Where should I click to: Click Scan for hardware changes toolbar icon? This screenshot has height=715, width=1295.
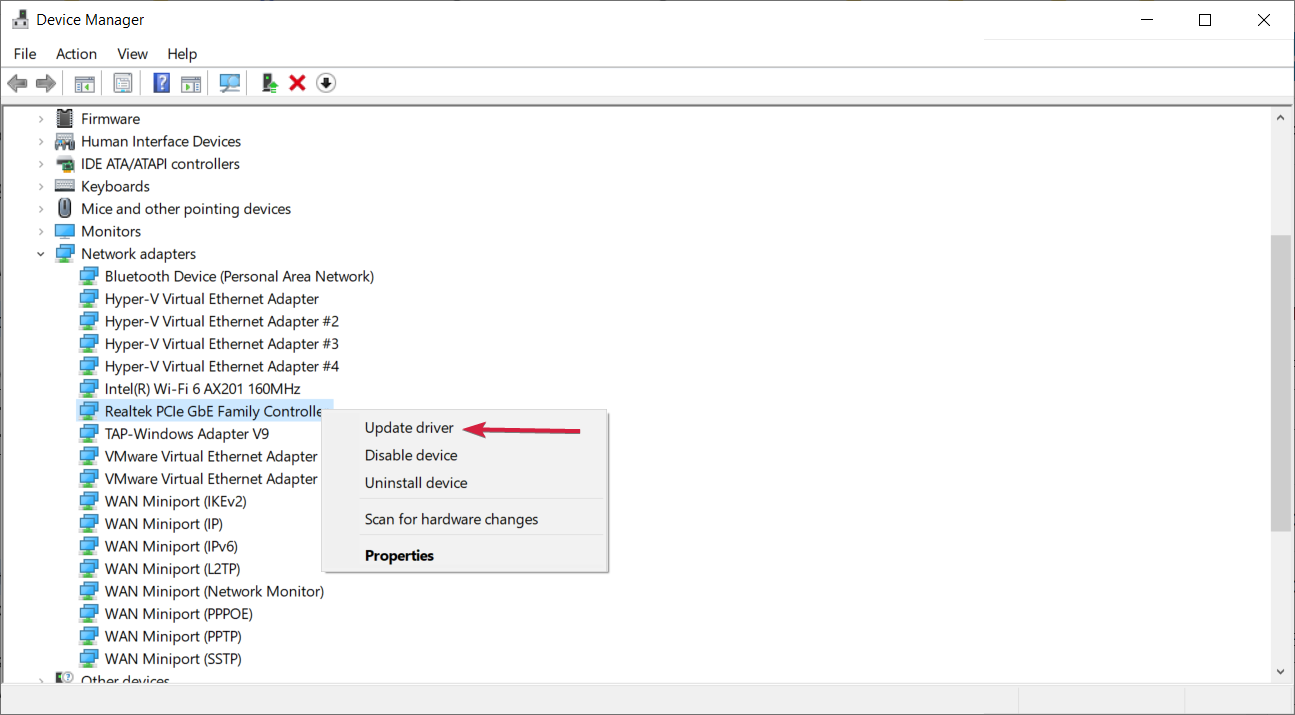pos(230,83)
